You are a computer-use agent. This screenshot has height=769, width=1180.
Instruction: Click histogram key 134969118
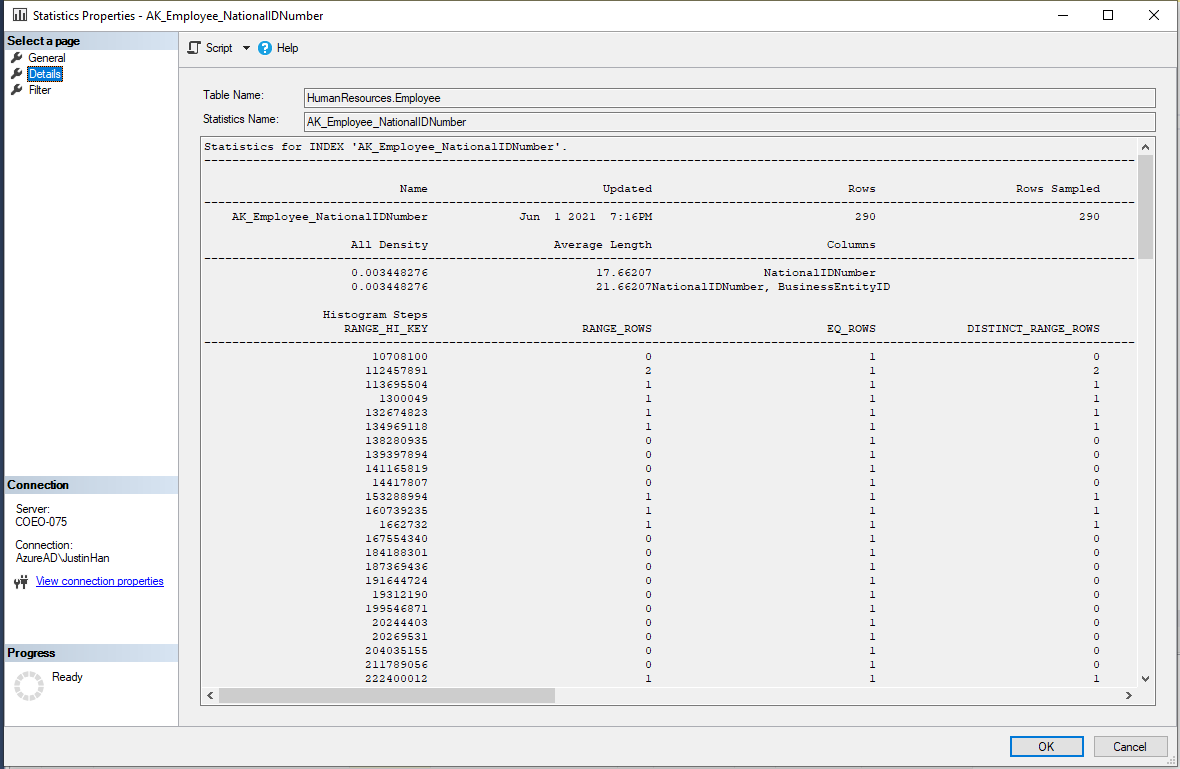click(x=396, y=427)
